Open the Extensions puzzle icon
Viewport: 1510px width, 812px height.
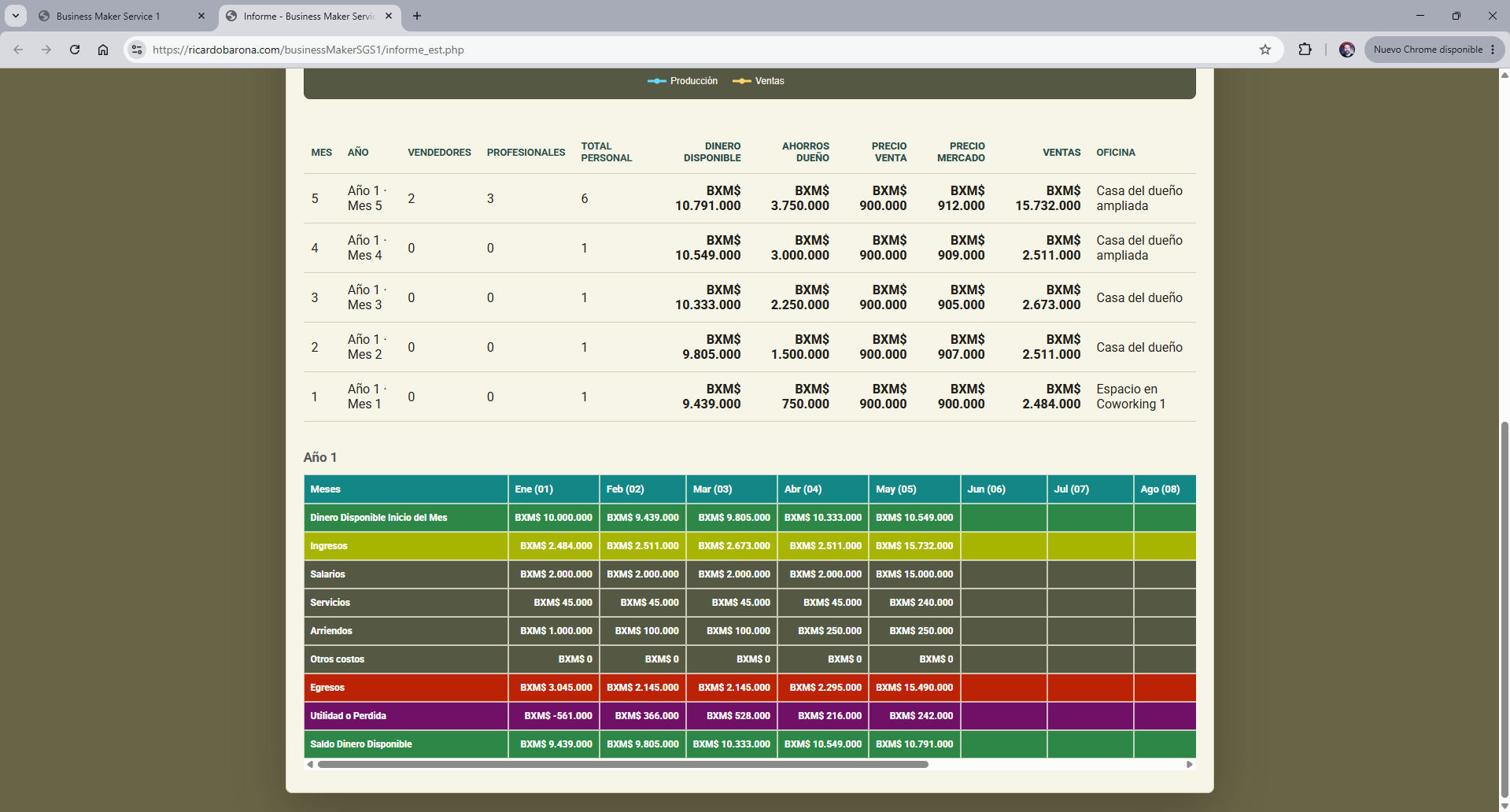(1305, 50)
